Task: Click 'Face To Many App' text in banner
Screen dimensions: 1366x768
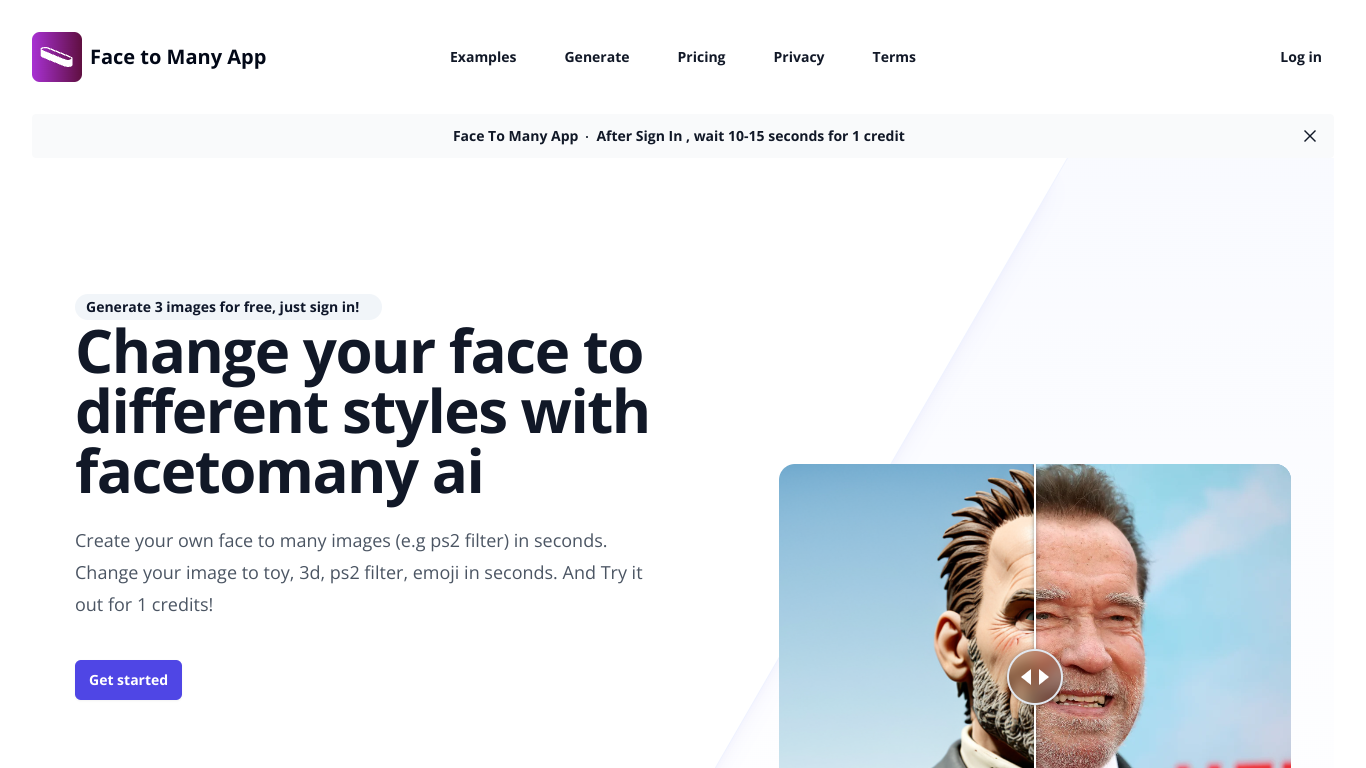Action: coord(515,136)
